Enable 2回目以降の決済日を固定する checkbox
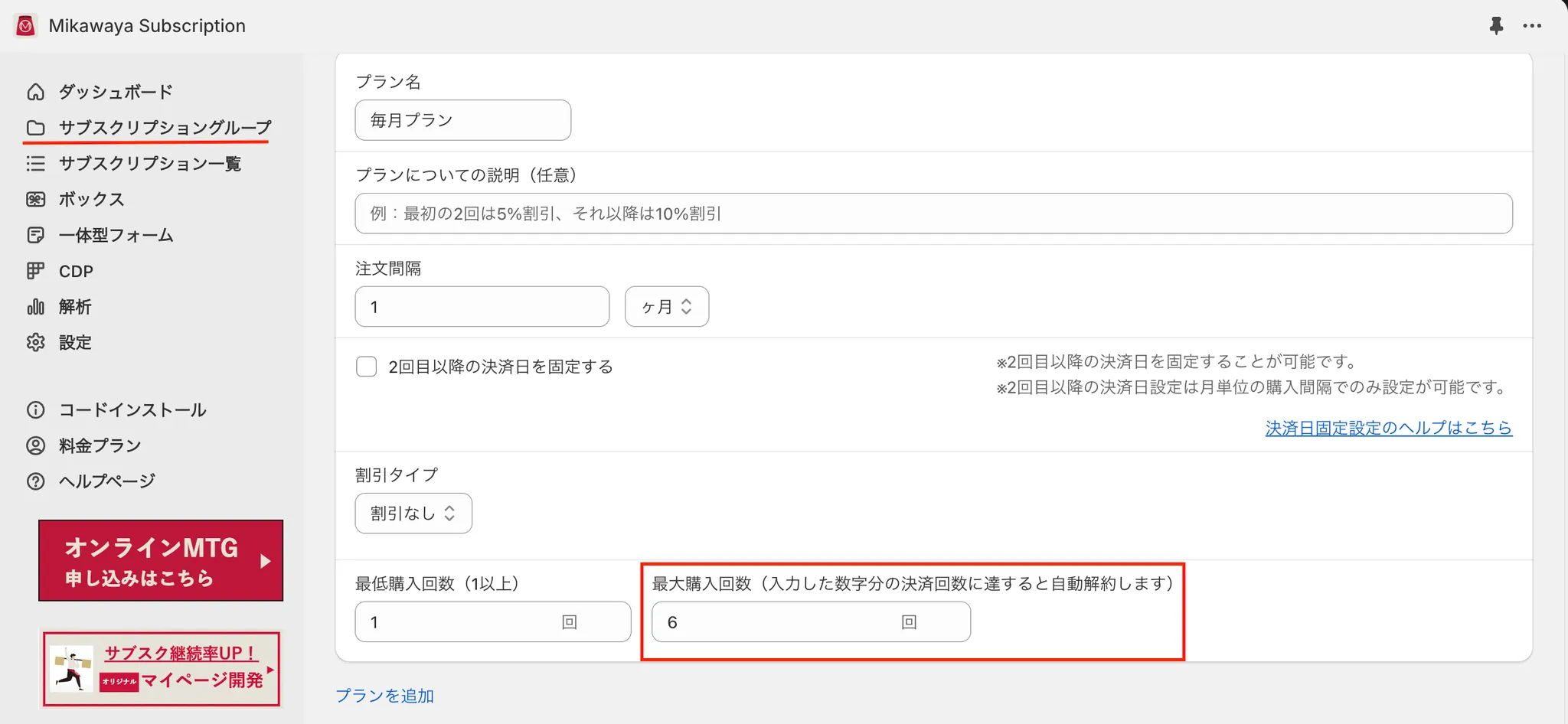This screenshot has width=1568, height=724. point(367,367)
